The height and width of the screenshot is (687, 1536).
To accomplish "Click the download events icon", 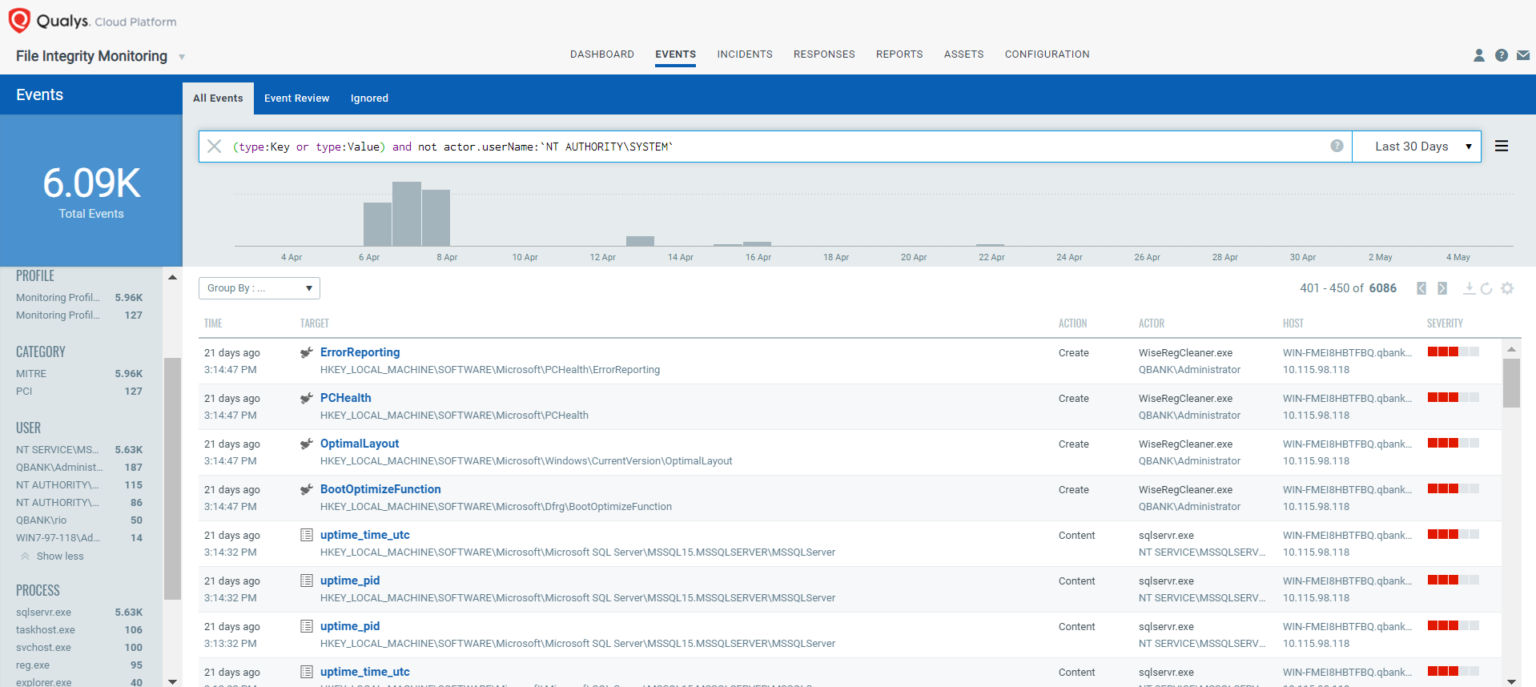I will coord(1470,288).
